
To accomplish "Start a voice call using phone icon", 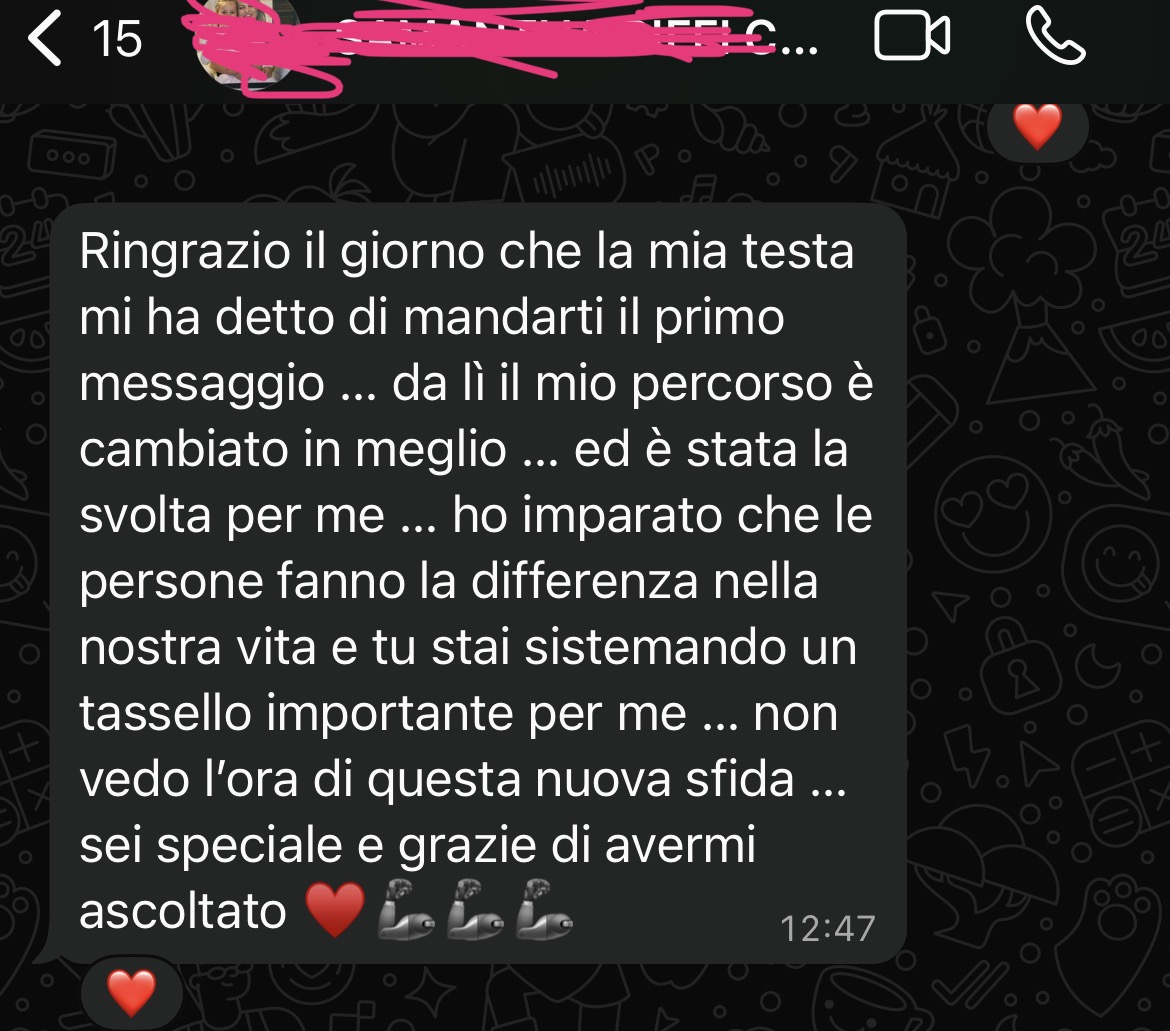I will coord(1056,36).
